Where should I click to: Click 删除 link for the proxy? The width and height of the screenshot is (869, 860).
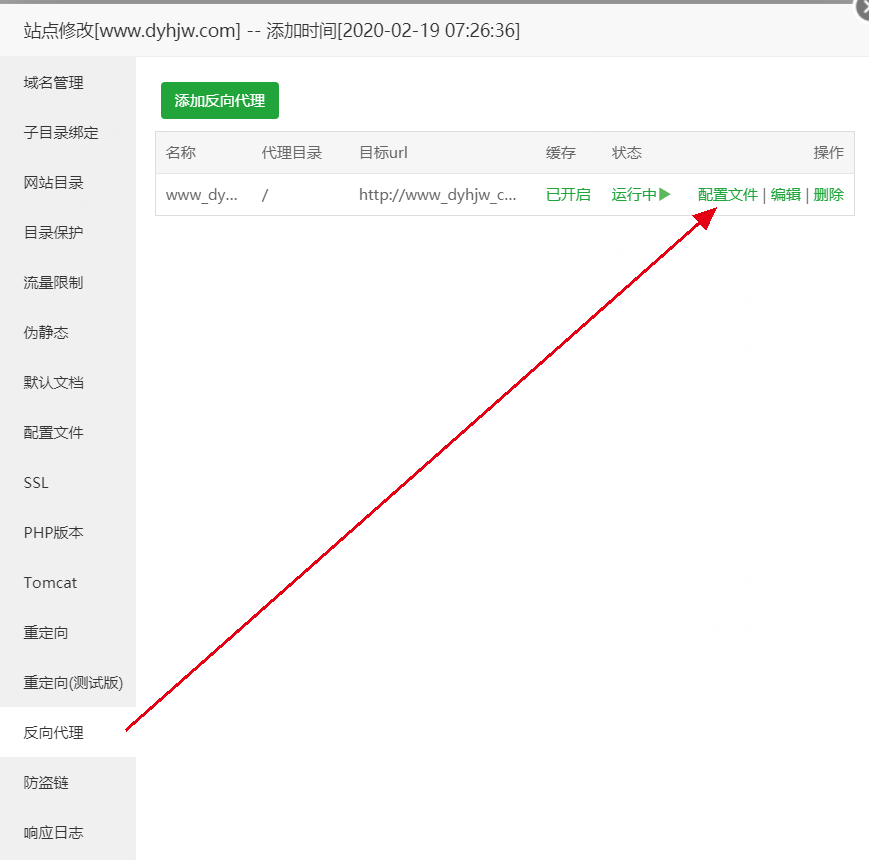[x=829, y=194]
